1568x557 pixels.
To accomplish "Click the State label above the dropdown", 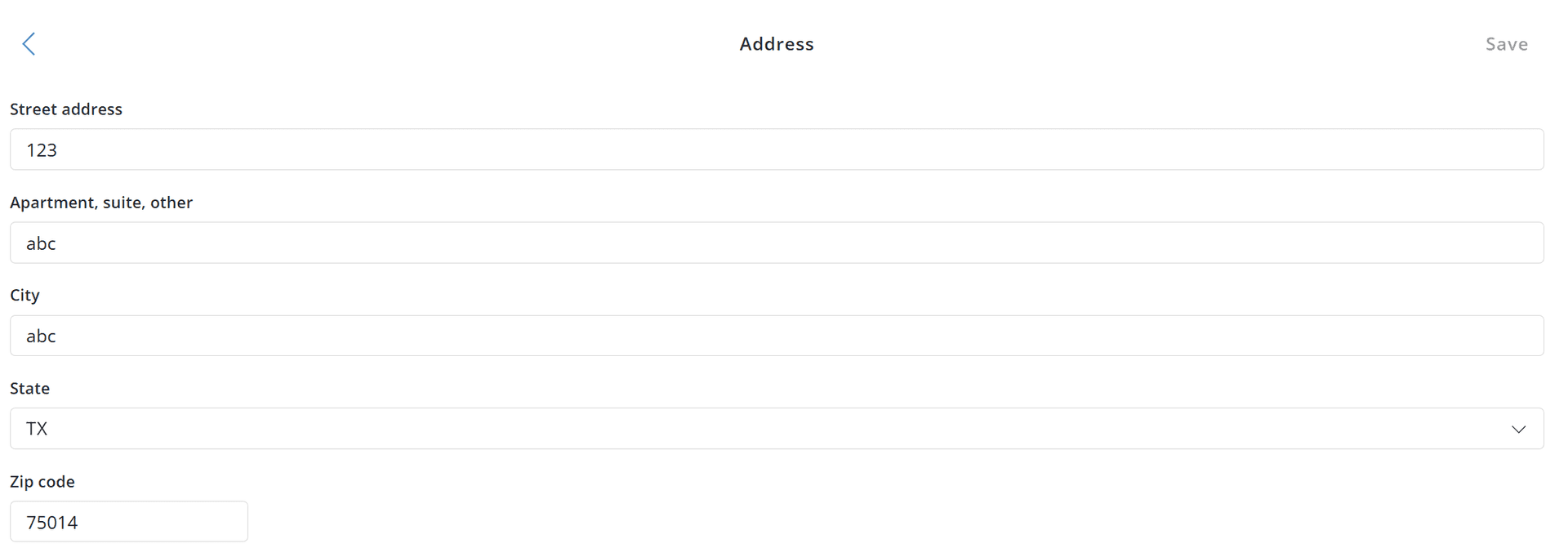I will (29, 388).
